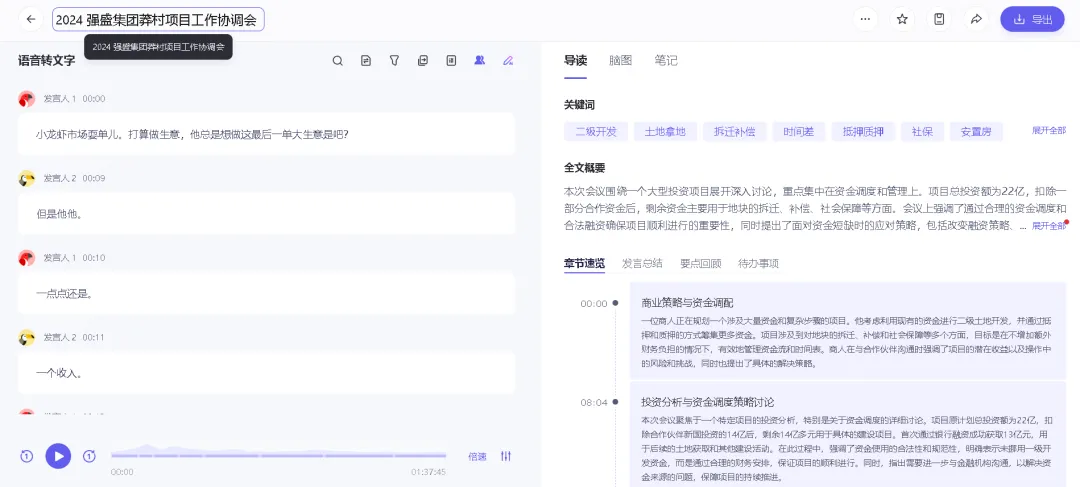Click the paragraph layout document icon
This screenshot has height=487, width=1080.
click(451, 61)
